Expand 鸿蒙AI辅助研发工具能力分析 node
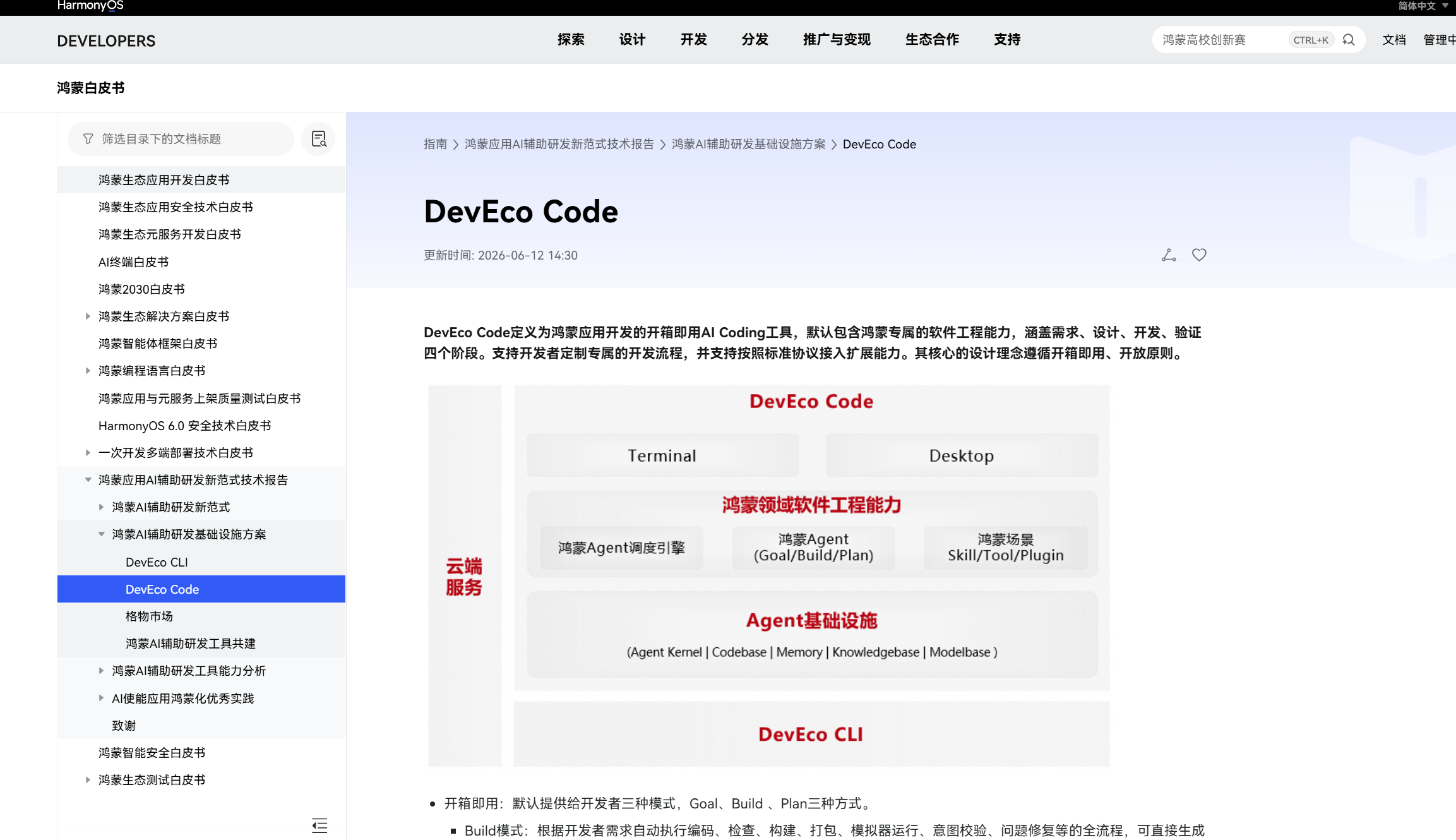This screenshot has width=1456, height=840. [101, 671]
